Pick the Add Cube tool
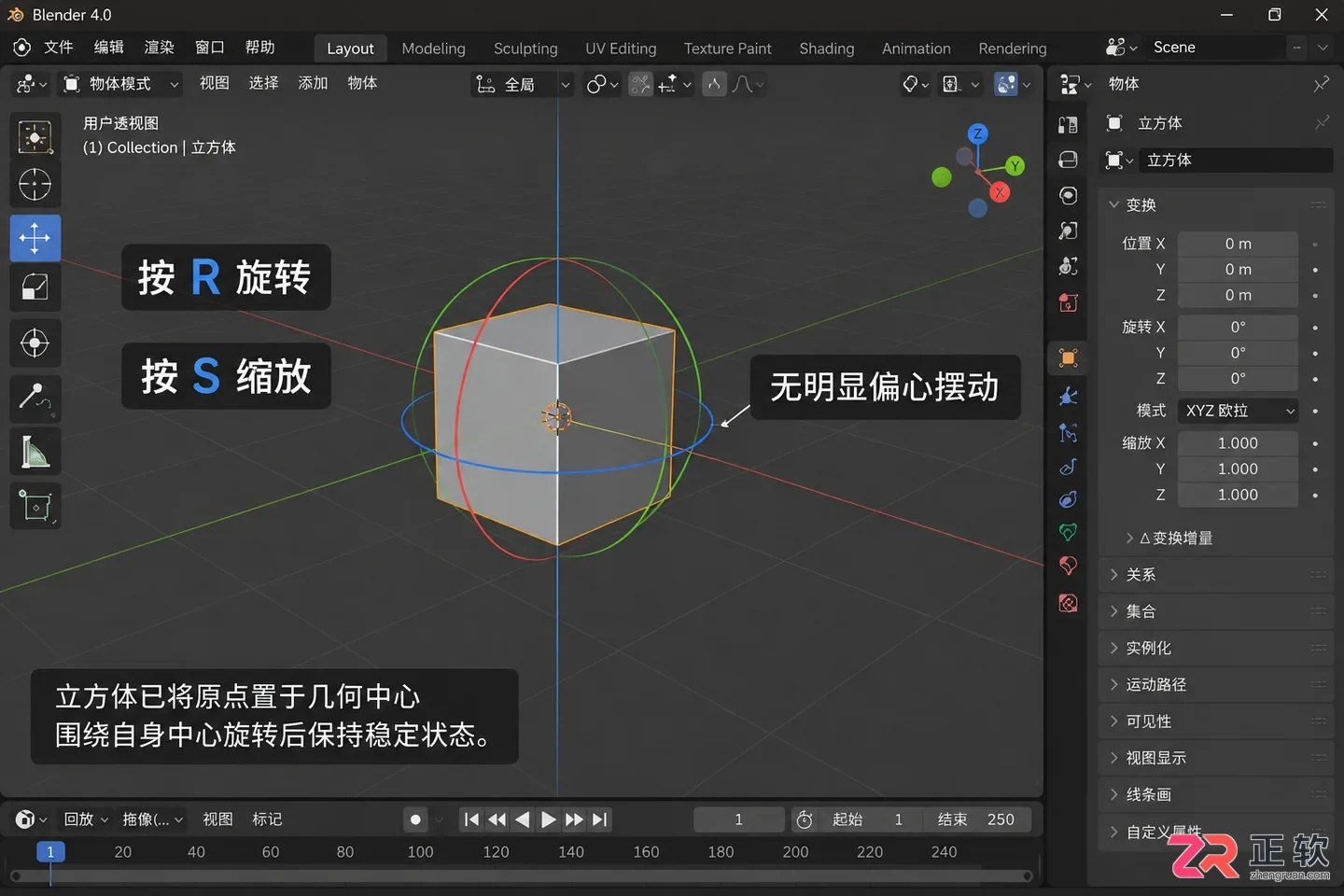 (x=35, y=507)
